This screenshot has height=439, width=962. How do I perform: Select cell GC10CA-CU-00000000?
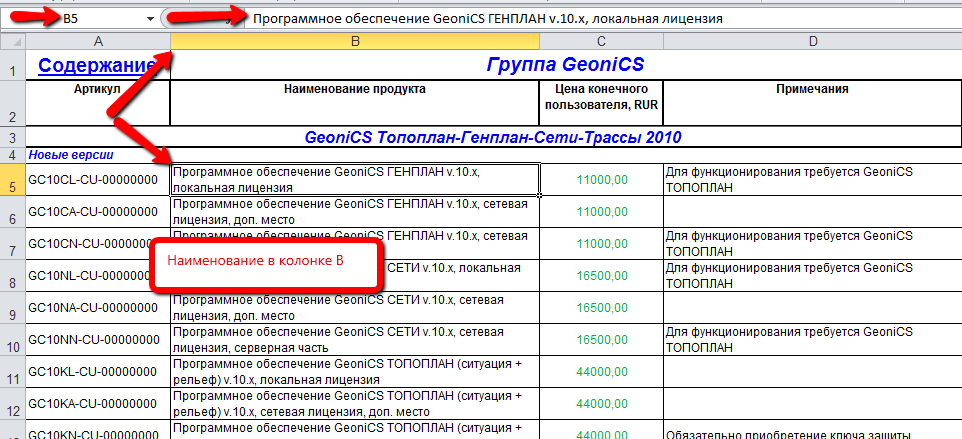tap(98, 212)
